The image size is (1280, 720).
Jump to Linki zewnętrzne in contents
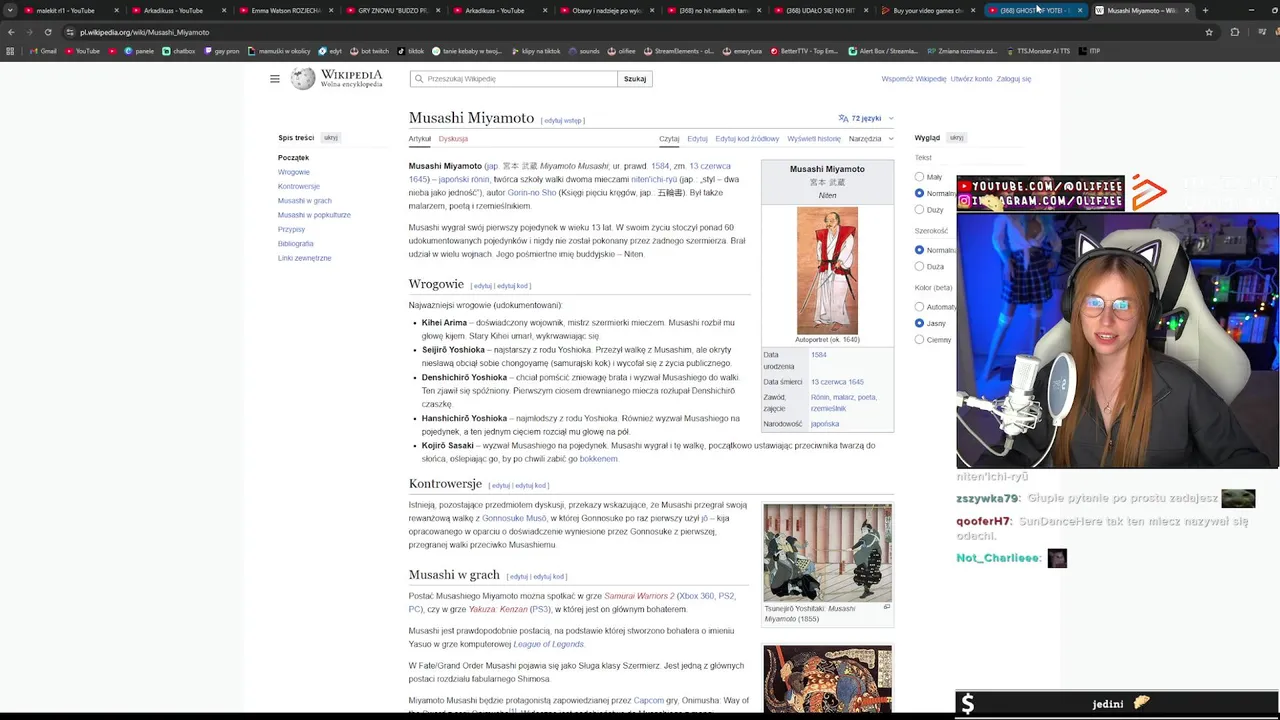point(305,258)
